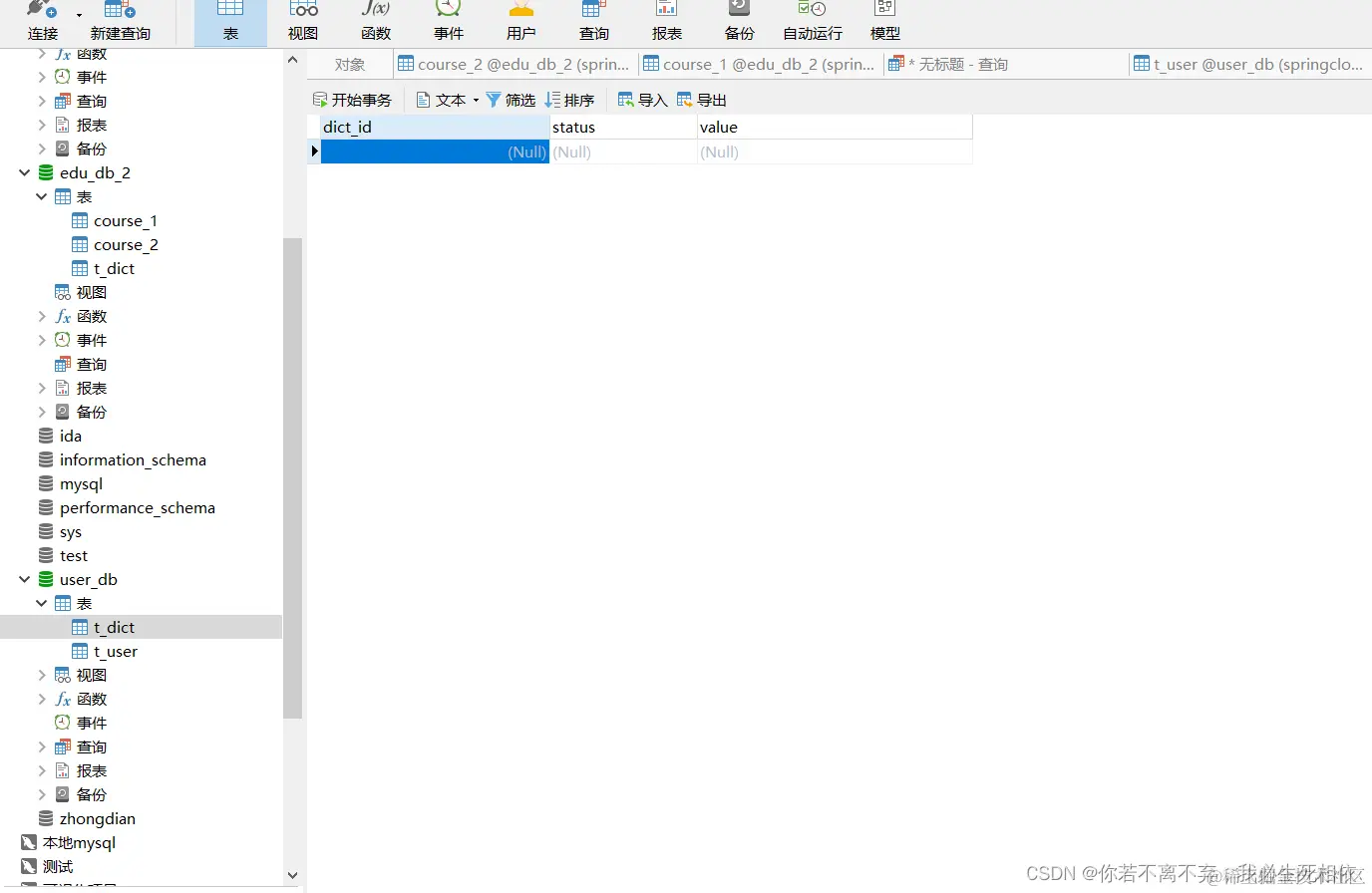
Task: Open the 报表 reports toolbar icon
Action: coord(667,21)
